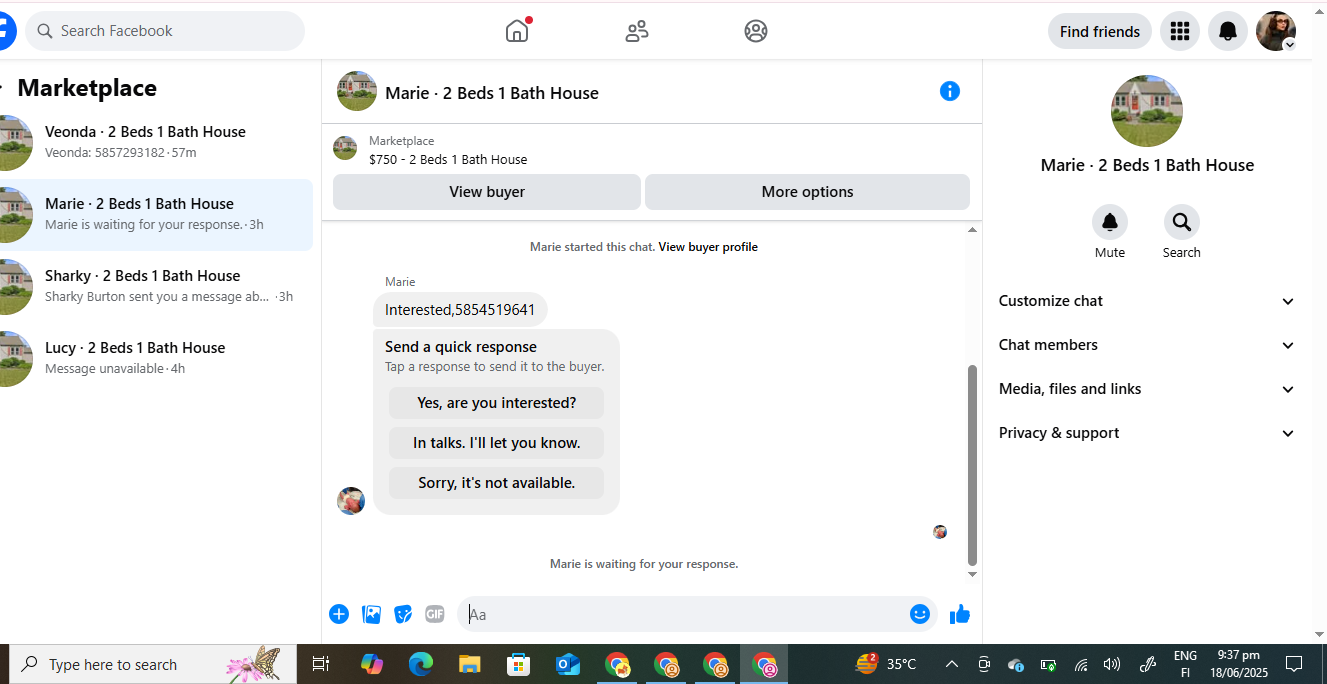Open the Facebook Home icon
The height and width of the screenshot is (684, 1327).
click(x=517, y=31)
